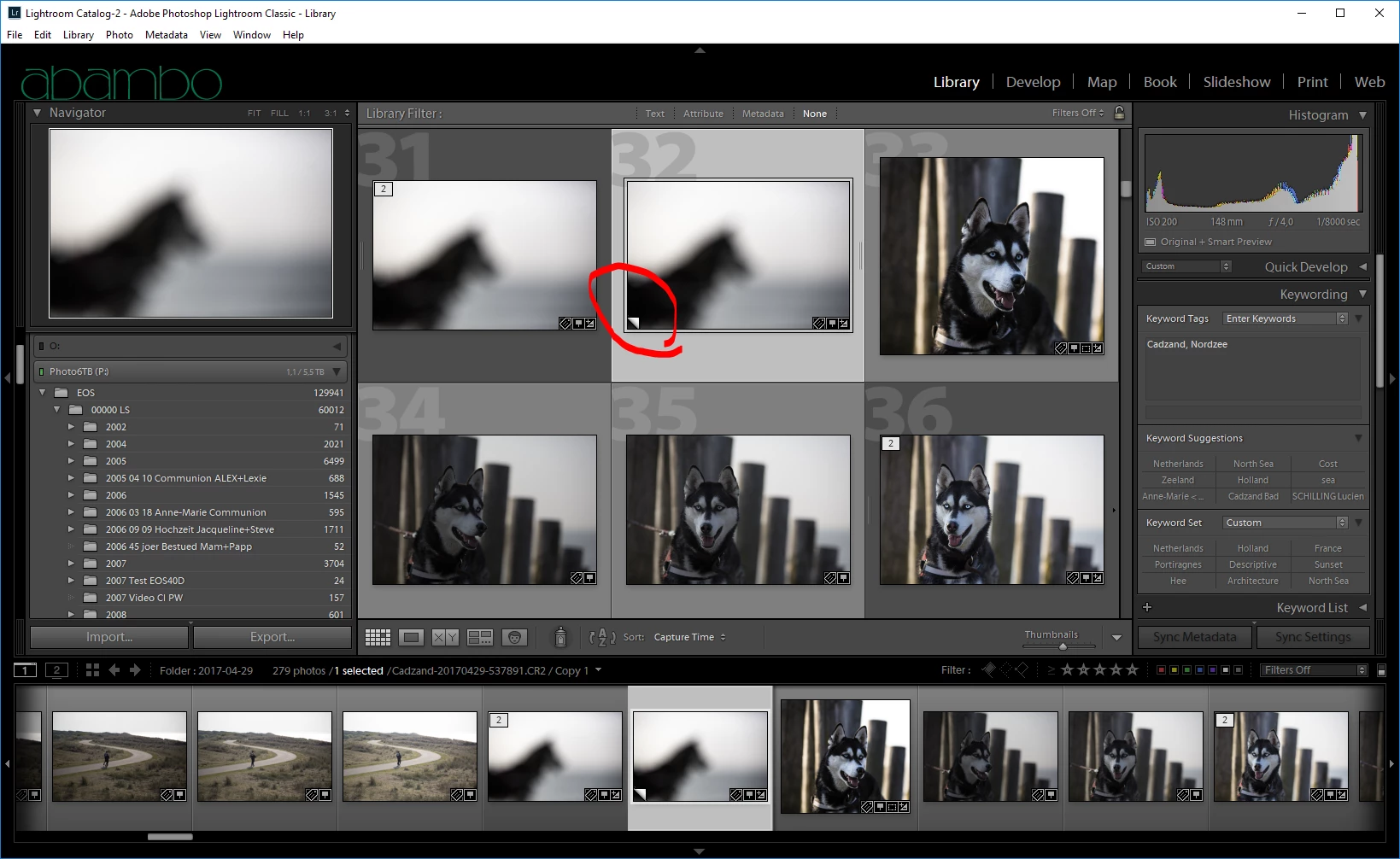Screen dimensions: 1400x859
Task: Click the filter lock padlock icon
Action: pyautogui.click(x=1119, y=113)
